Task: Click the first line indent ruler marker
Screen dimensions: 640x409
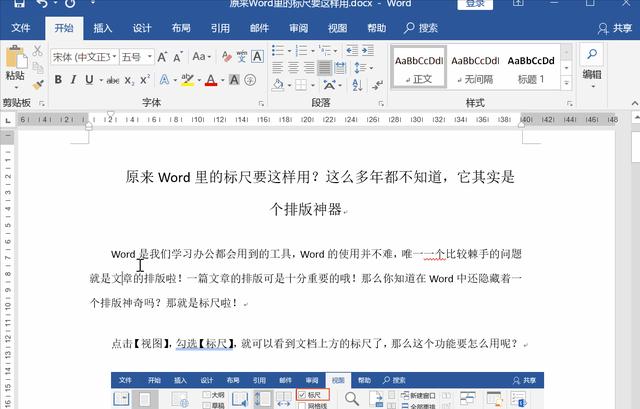Action: [x=111, y=114]
